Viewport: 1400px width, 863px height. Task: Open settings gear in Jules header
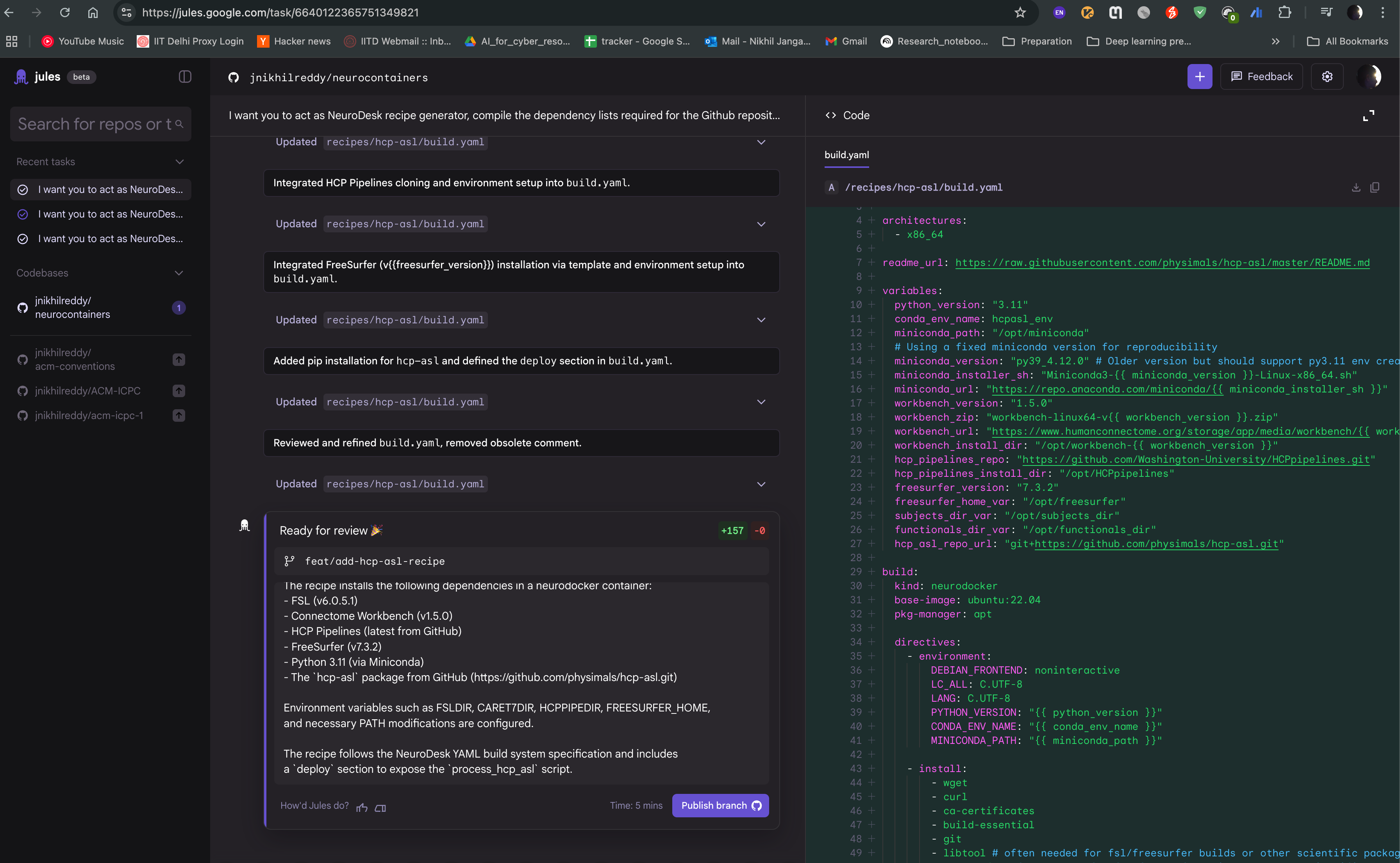tap(1327, 77)
